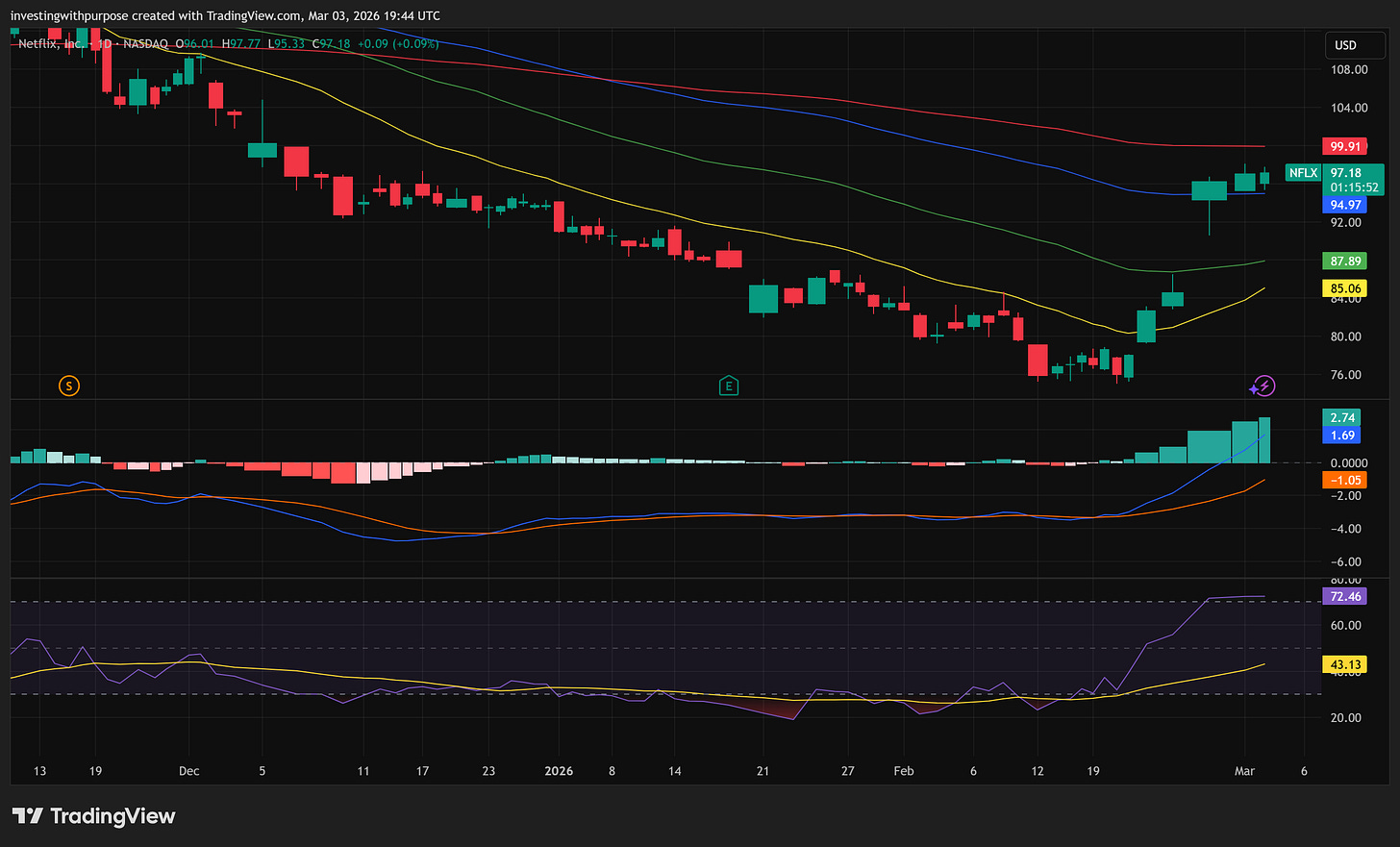Click the 11 date on time axis

(362, 771)
